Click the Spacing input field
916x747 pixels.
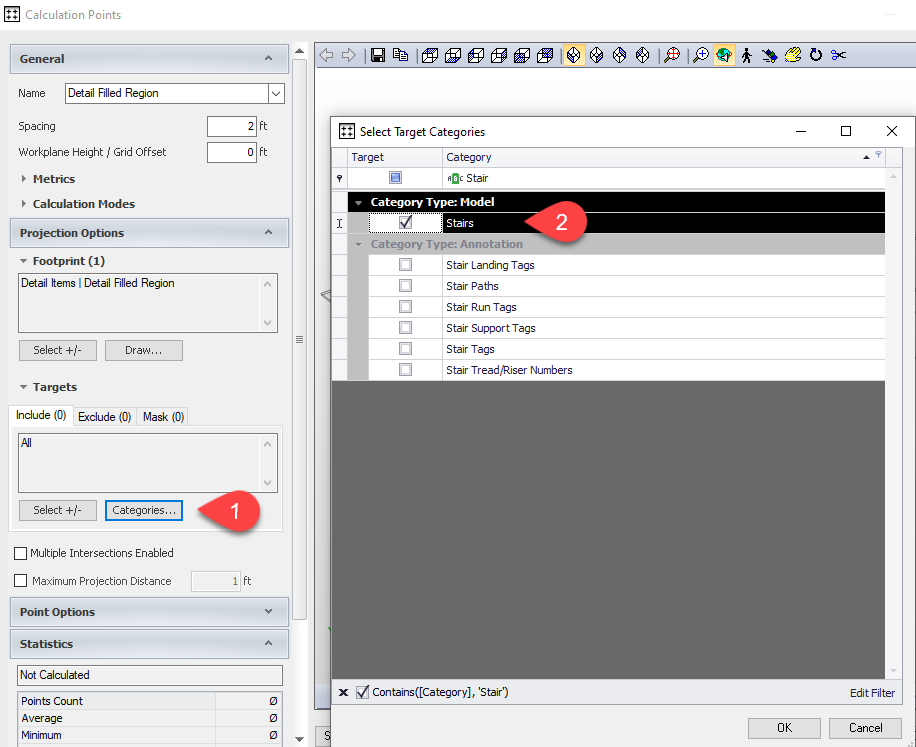coord(232,126)
